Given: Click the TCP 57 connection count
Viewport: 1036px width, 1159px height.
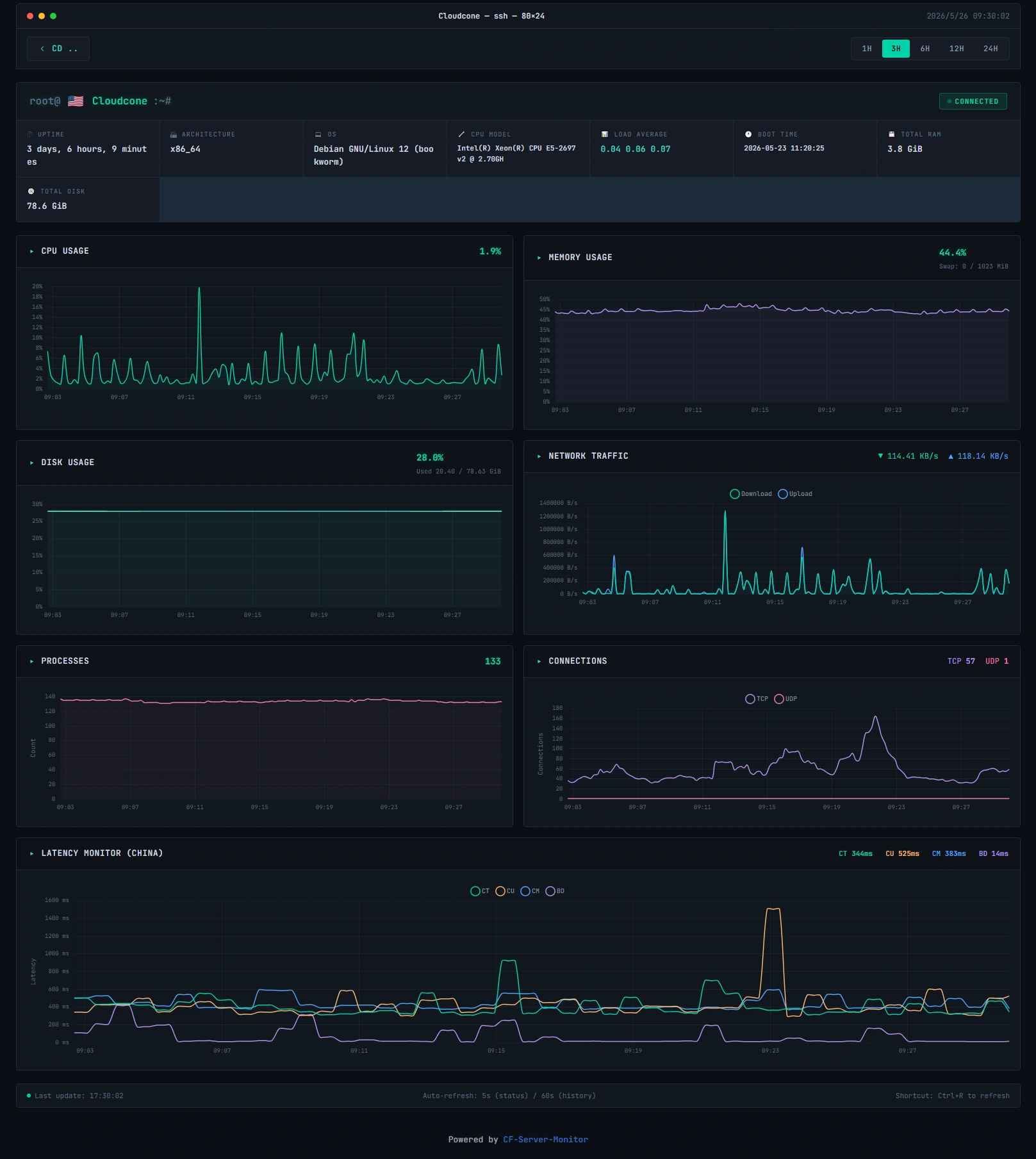Looking at the screenshot, I should coord(961,661).
